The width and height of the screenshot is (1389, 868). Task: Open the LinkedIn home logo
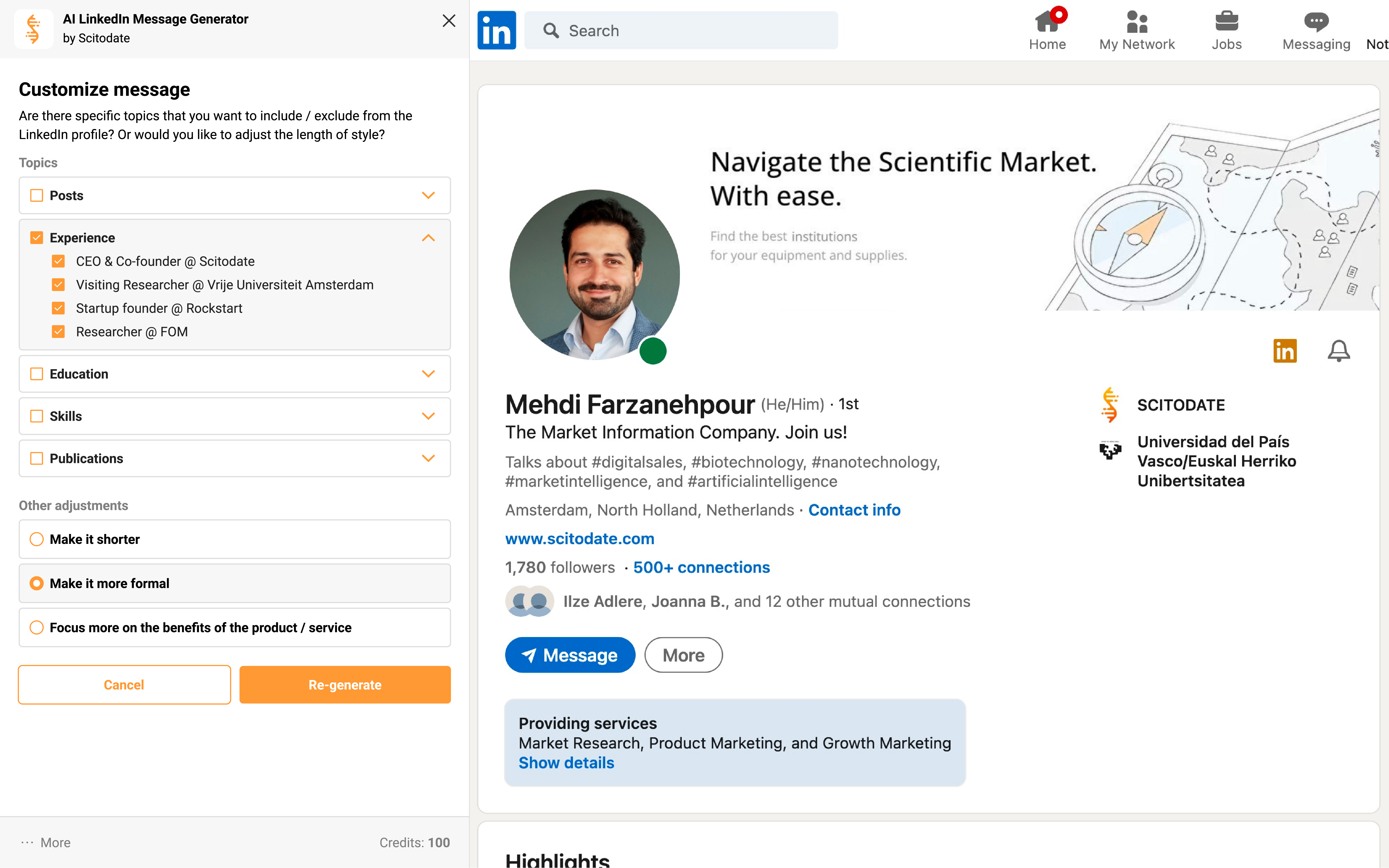497,30
